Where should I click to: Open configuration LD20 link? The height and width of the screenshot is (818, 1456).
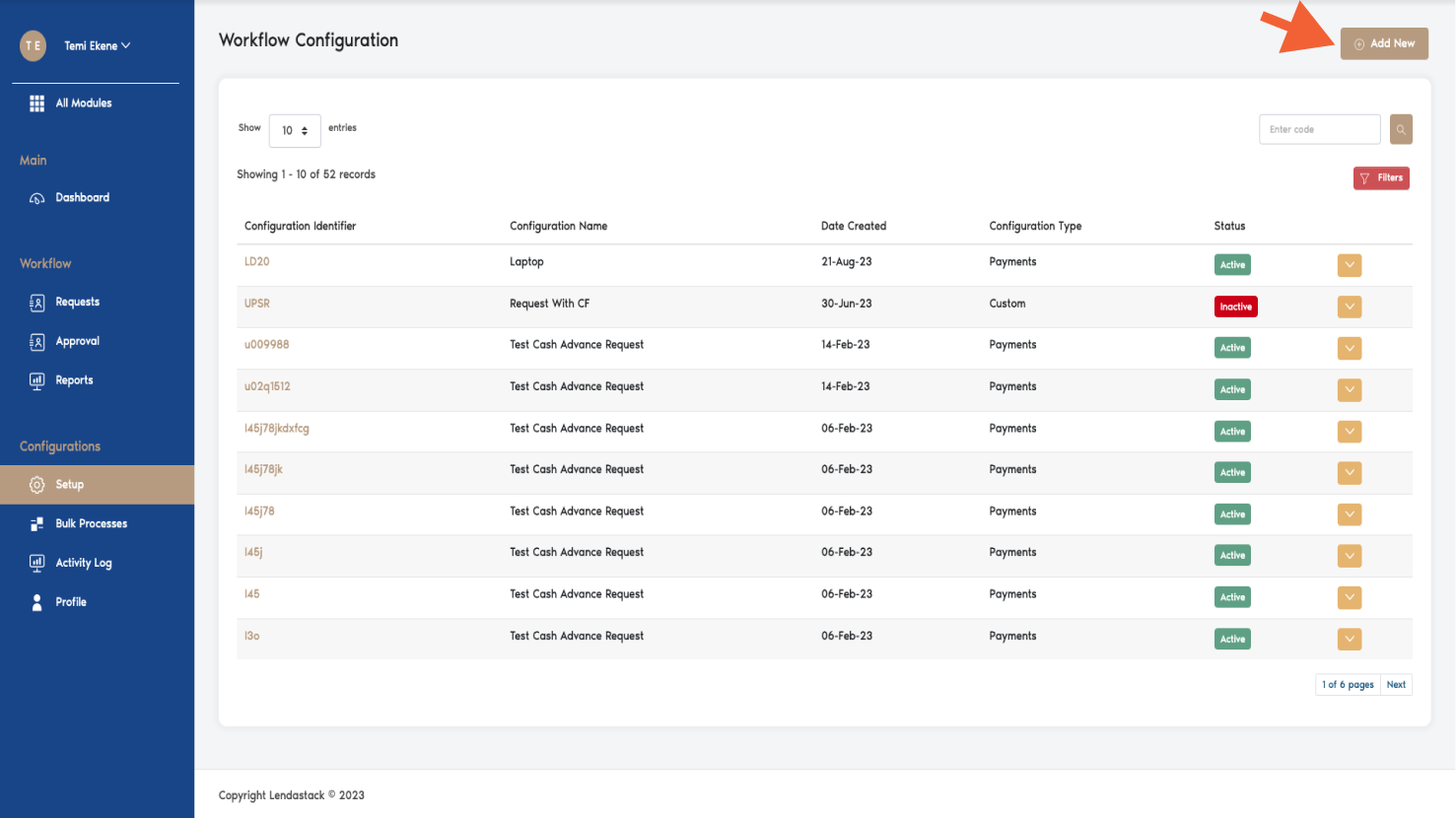pyautogui.click(x=256, y=261)
